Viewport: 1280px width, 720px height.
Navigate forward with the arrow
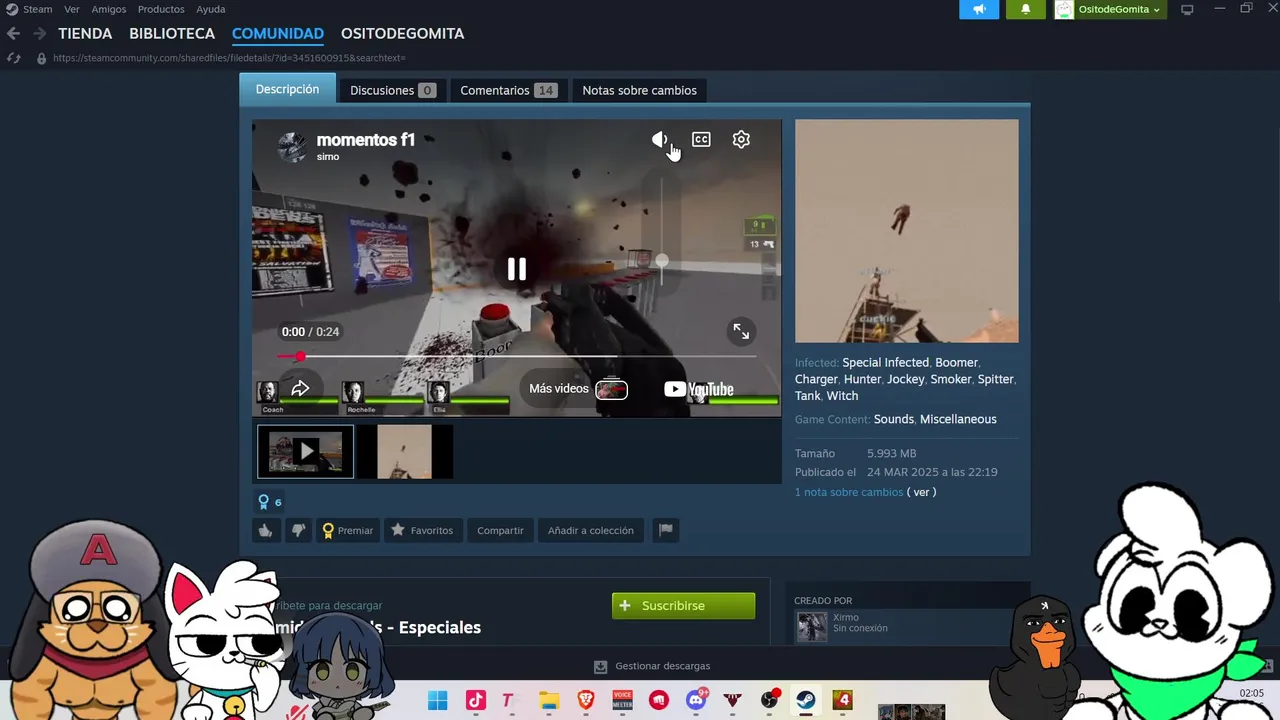click(39, 33)
